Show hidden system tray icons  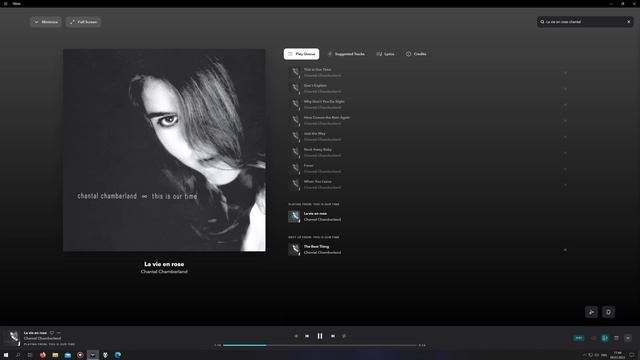584,355
